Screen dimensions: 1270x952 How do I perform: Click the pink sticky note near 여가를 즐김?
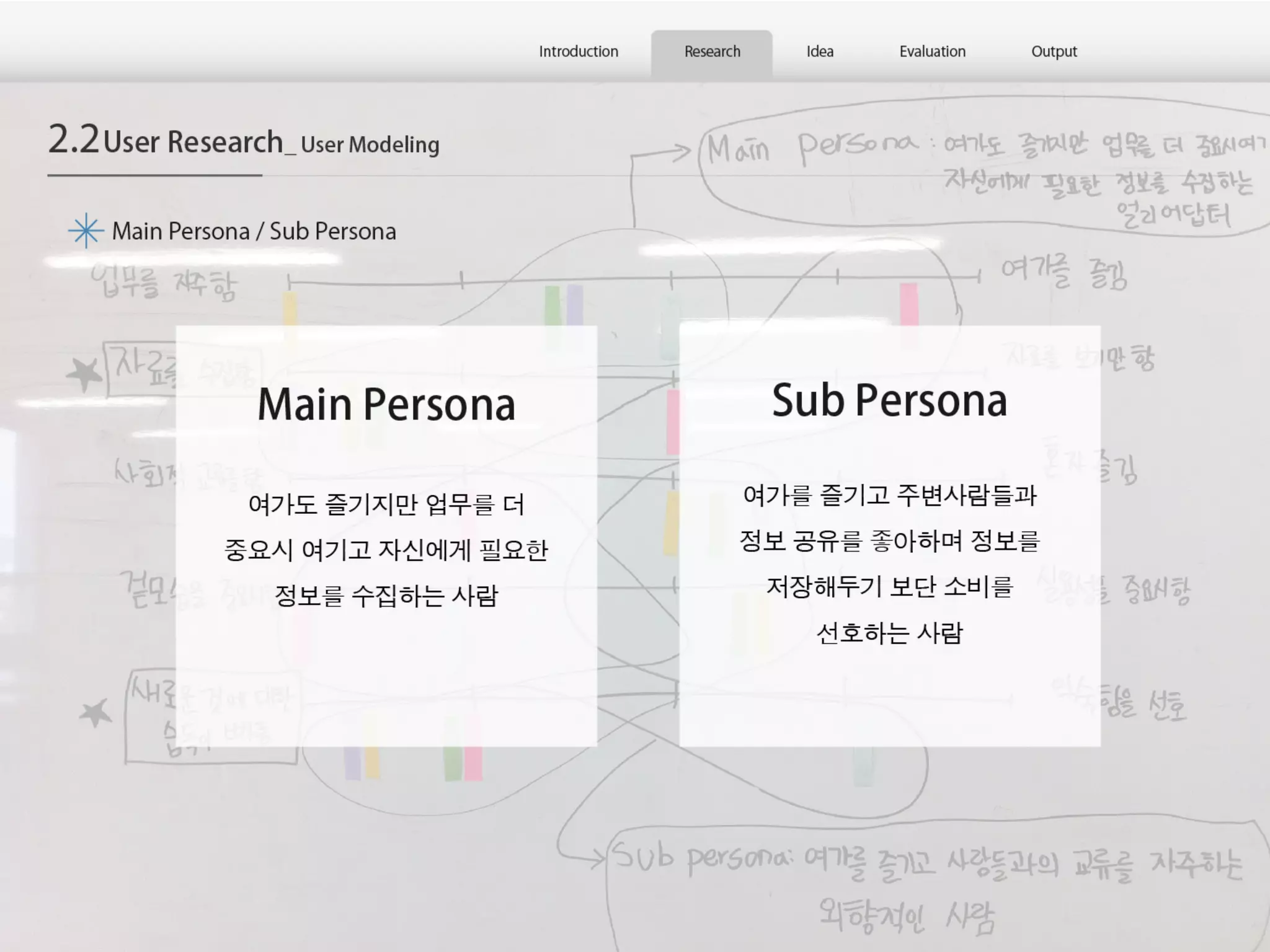[x=908, y=304]
